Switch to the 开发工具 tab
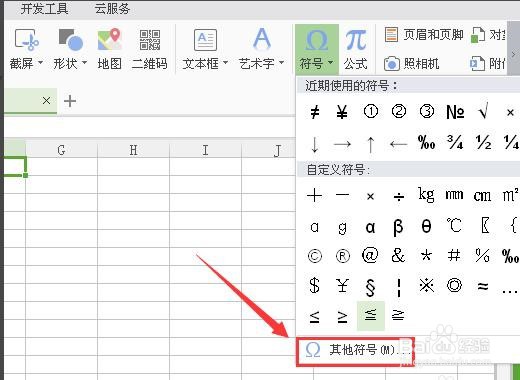The width and height of the screenshot is (520, 380). click(x=45, y=9)
